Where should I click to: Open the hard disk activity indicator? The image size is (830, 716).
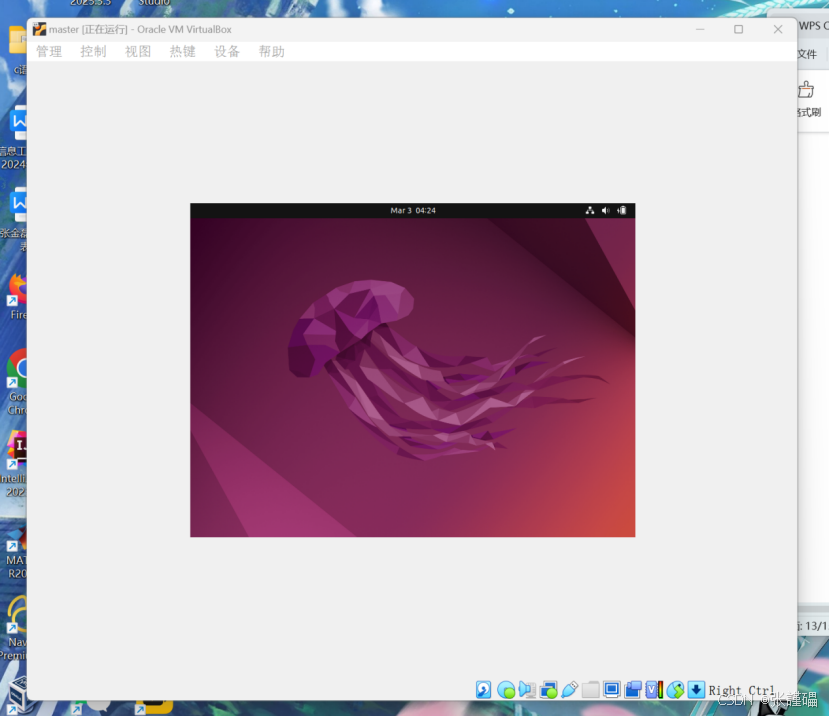click(x=483, y=690)
